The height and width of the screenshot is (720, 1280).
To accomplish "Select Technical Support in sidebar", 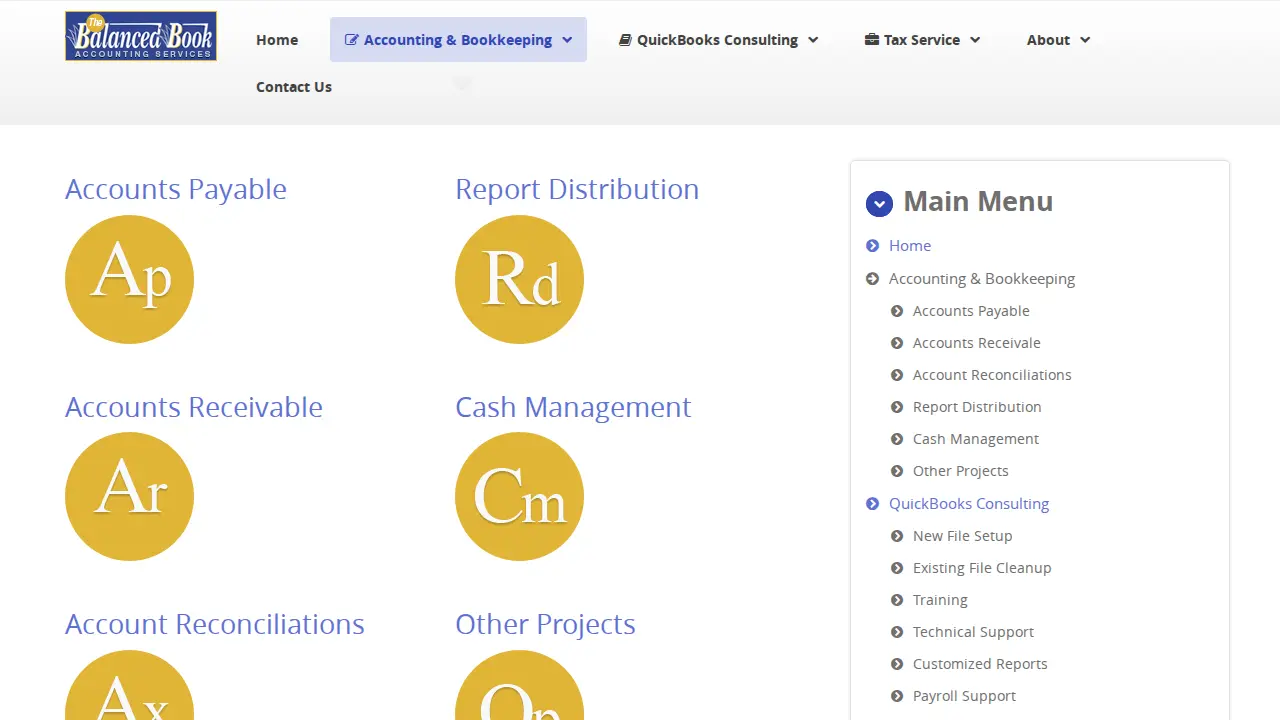I will pyautogui.click(x=973, y=632).
